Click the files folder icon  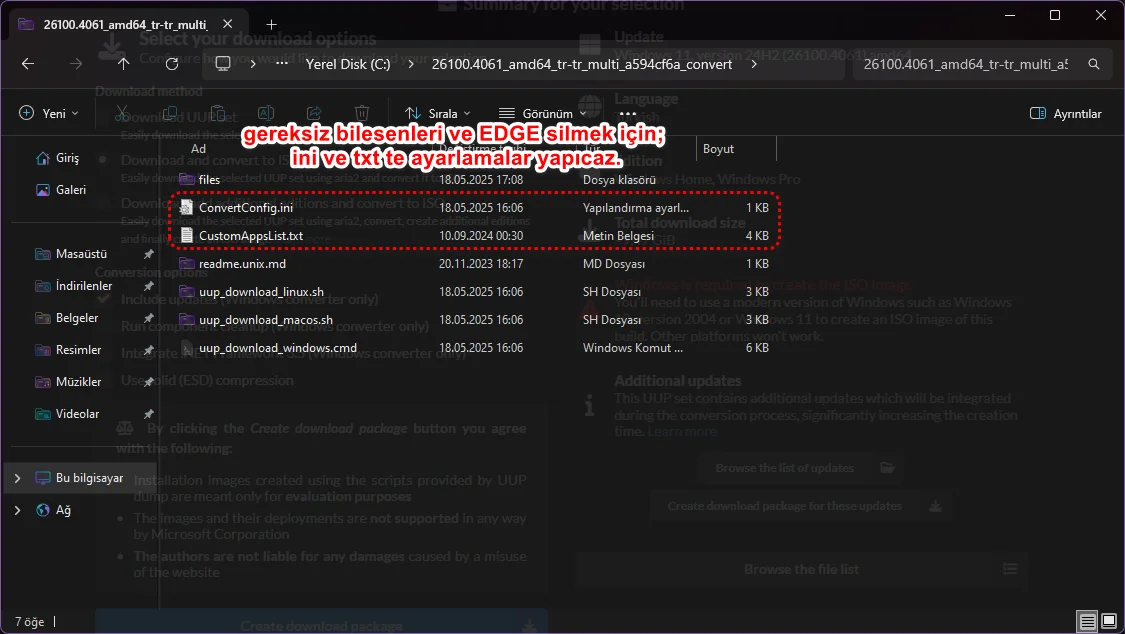coord(187,179)
